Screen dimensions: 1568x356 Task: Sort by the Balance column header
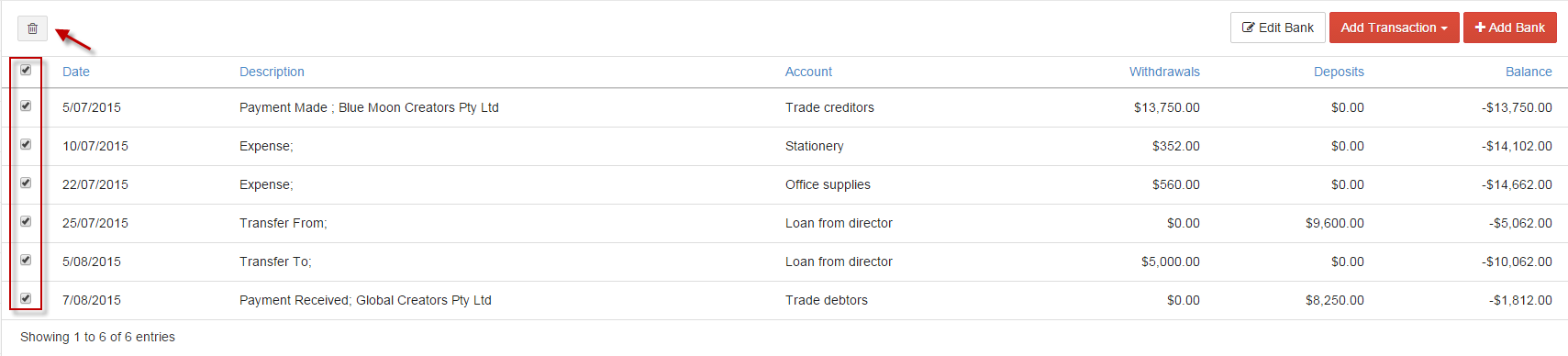1529,72
